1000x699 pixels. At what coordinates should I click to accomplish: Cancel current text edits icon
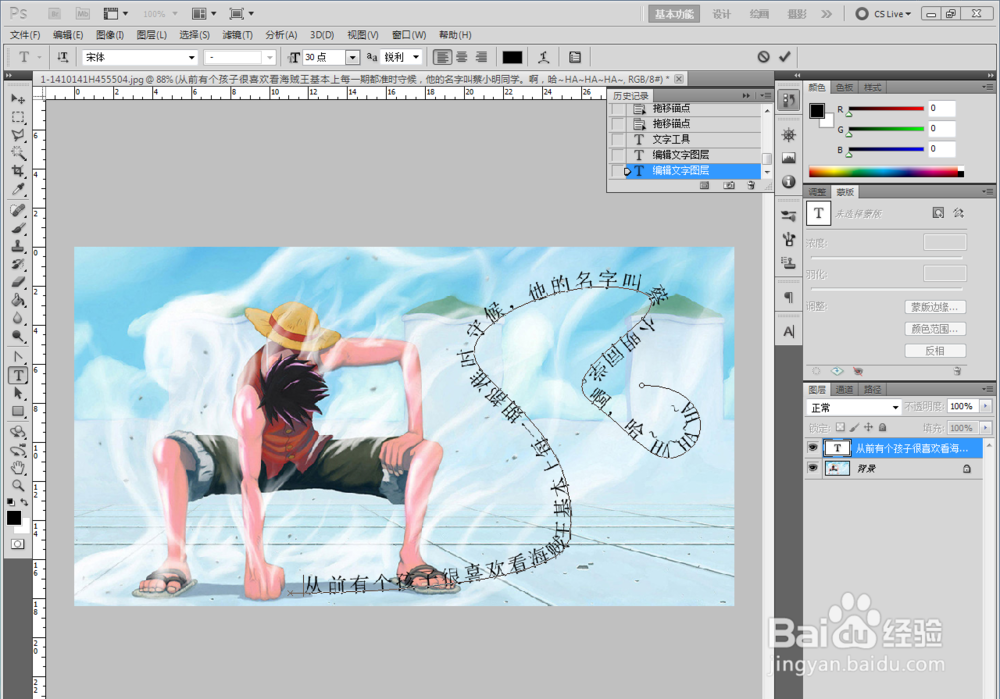[x=763, y=57]
